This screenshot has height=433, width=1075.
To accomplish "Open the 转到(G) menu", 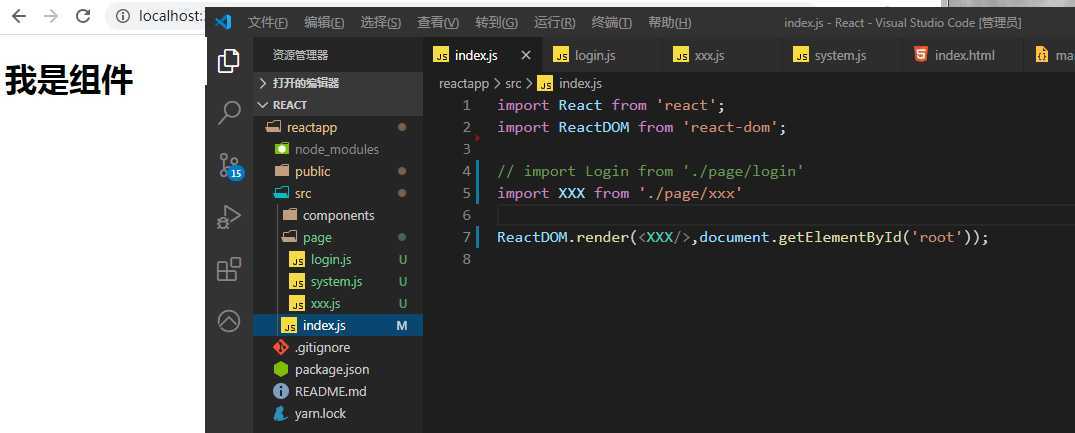I will (496, 23).
